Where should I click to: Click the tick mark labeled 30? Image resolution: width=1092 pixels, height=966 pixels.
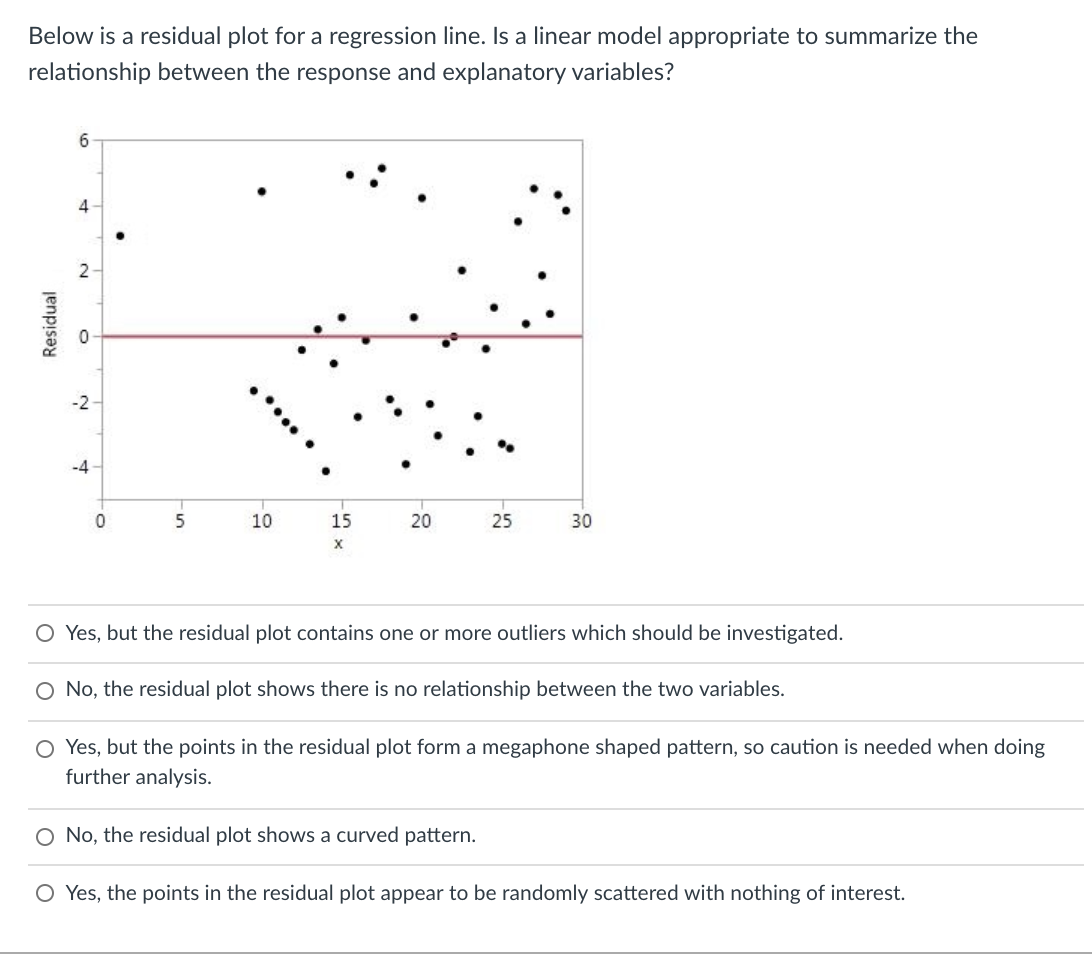tap(581, 521)
